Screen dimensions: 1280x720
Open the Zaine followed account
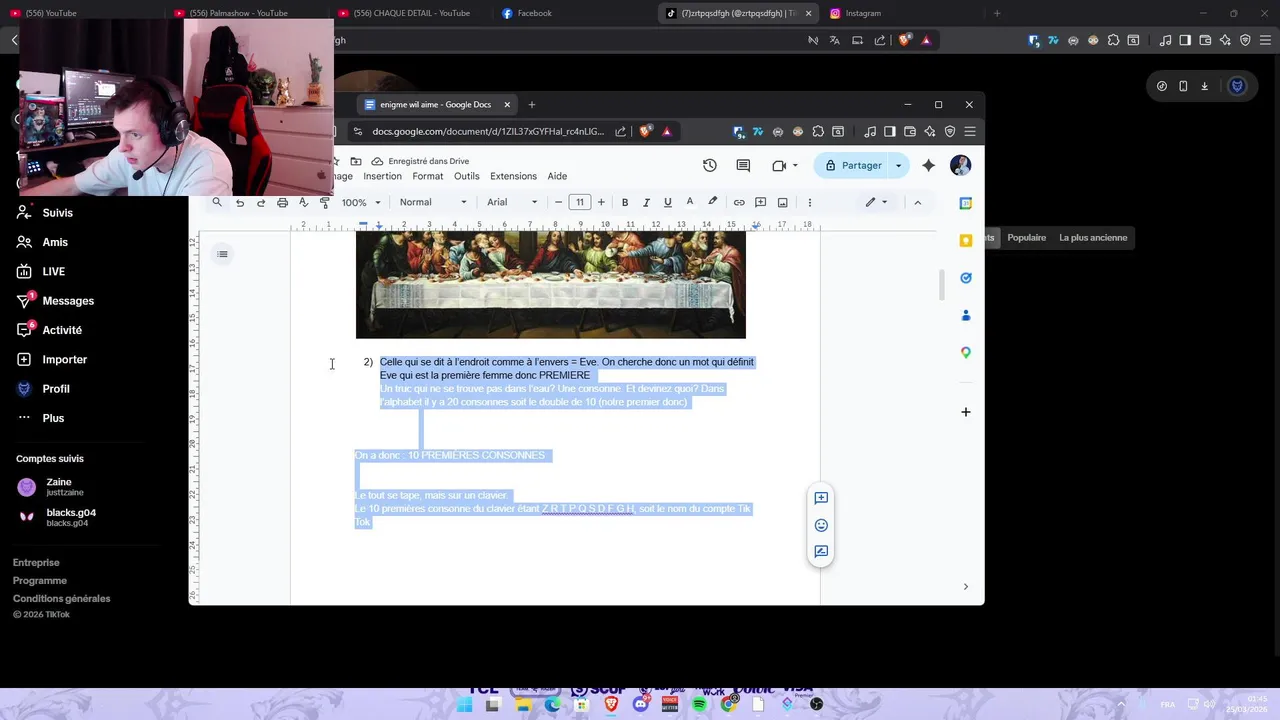tap(58, 487)
